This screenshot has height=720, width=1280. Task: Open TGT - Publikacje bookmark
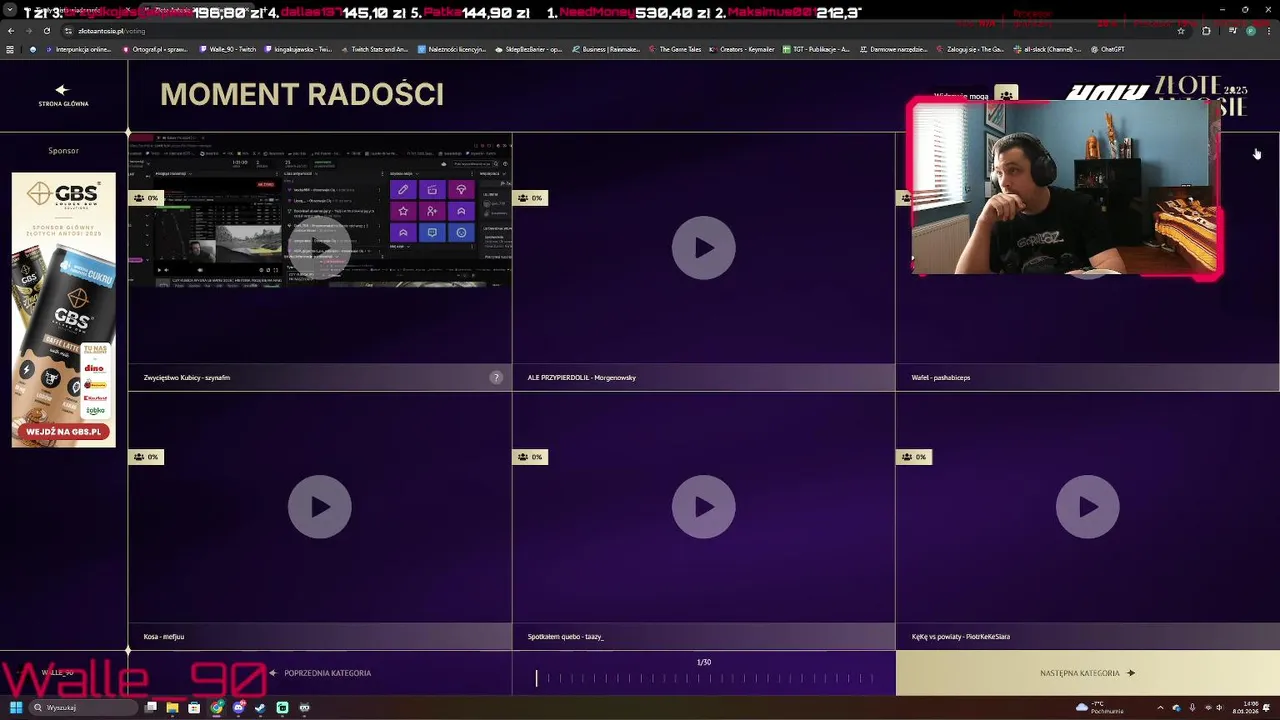pos(817,49)
